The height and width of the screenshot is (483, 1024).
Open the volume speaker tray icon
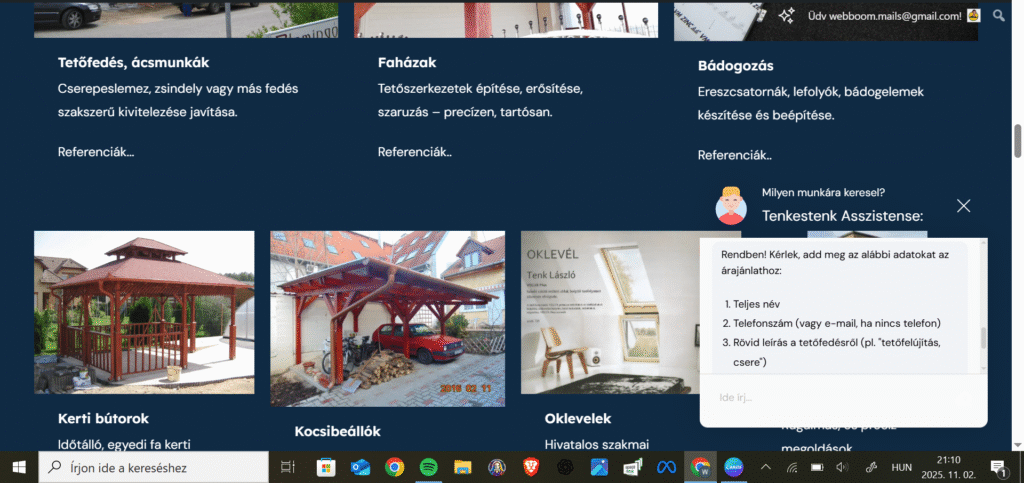842,467
